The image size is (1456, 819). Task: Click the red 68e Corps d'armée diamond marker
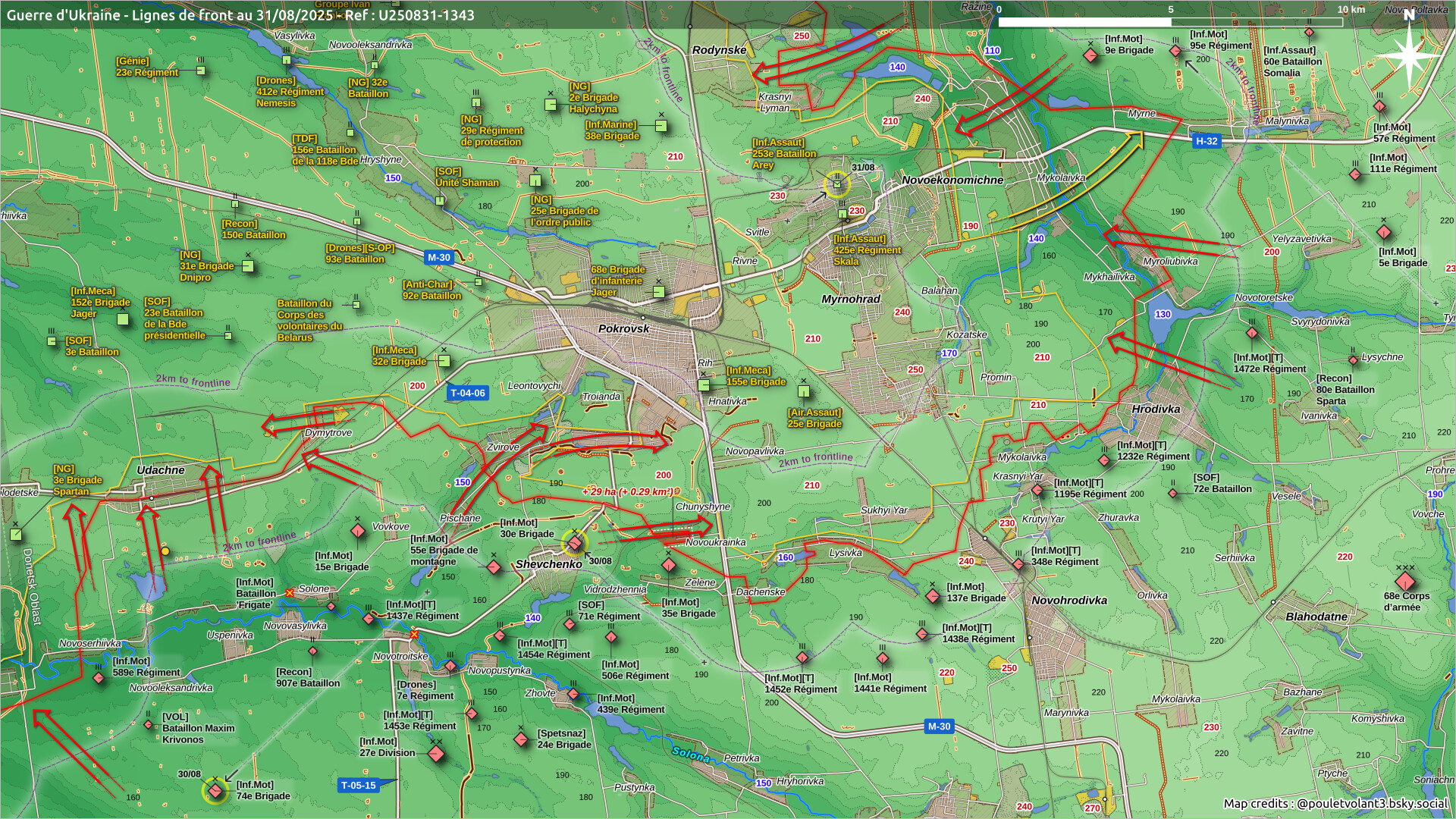(x=1405, y=582)
